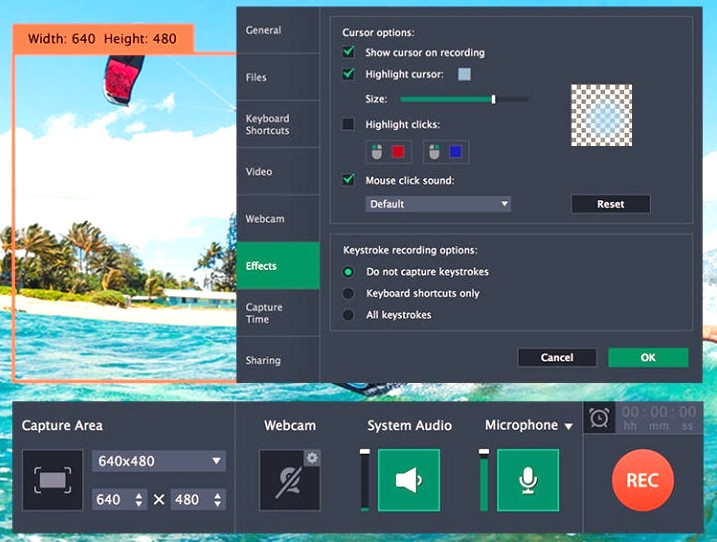Switch to Keyboard Shortcuts tab
This screenshot has width=717, height=542.
point(278,124)
